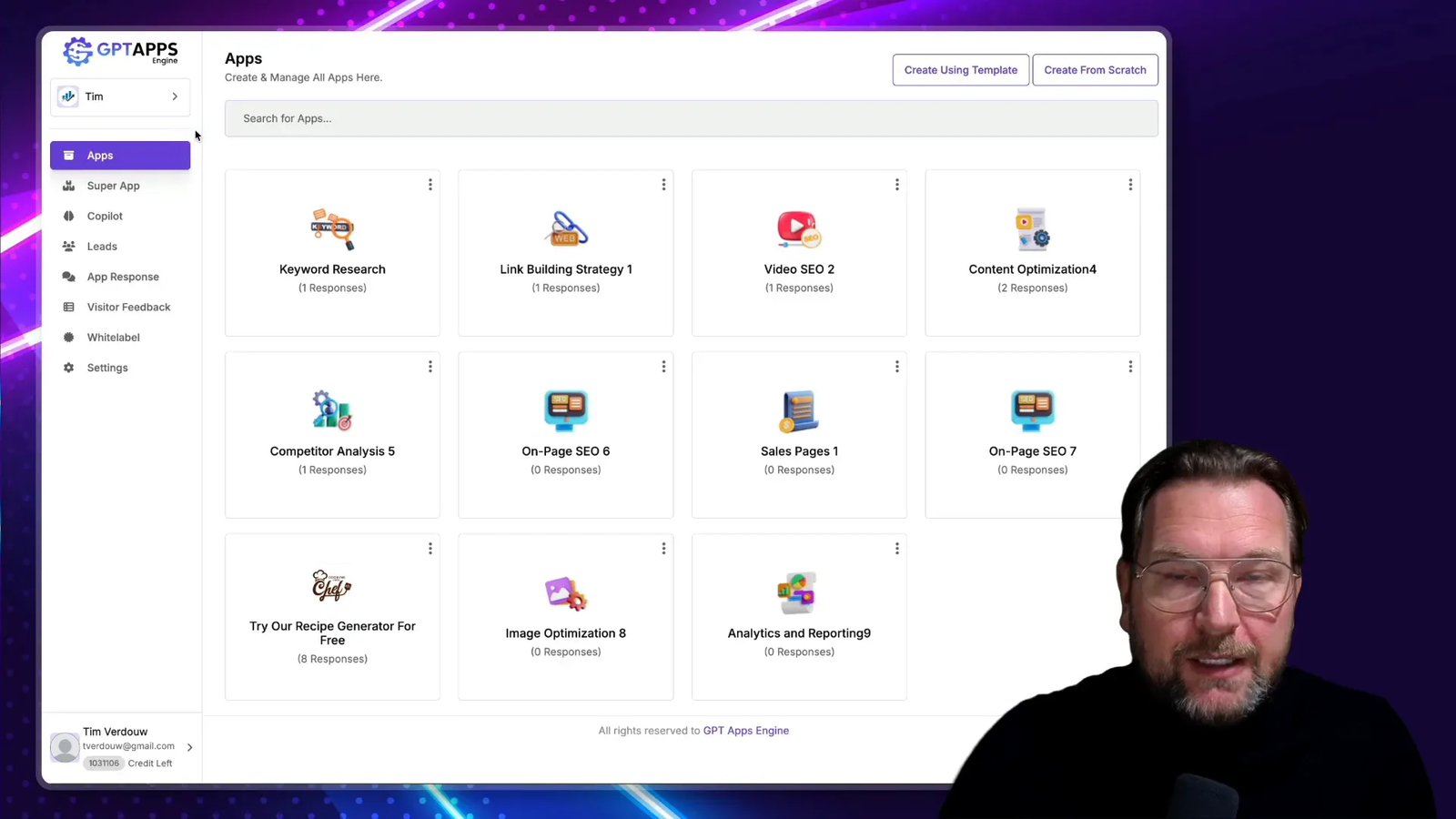Image resolution: width=1456 pixels, height=819 pixels.
Task: Click the Sales Pages 1 title
Action: 799,451
